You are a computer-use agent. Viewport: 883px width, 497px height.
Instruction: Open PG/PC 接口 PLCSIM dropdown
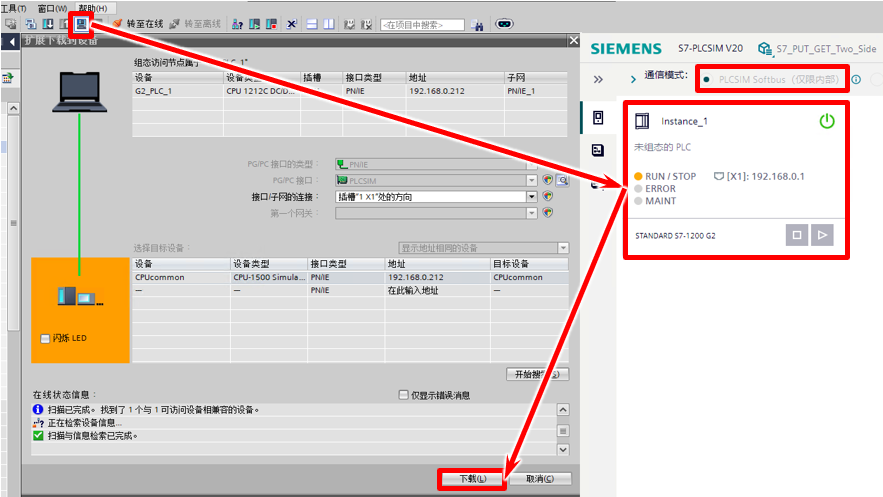point(531,181)
